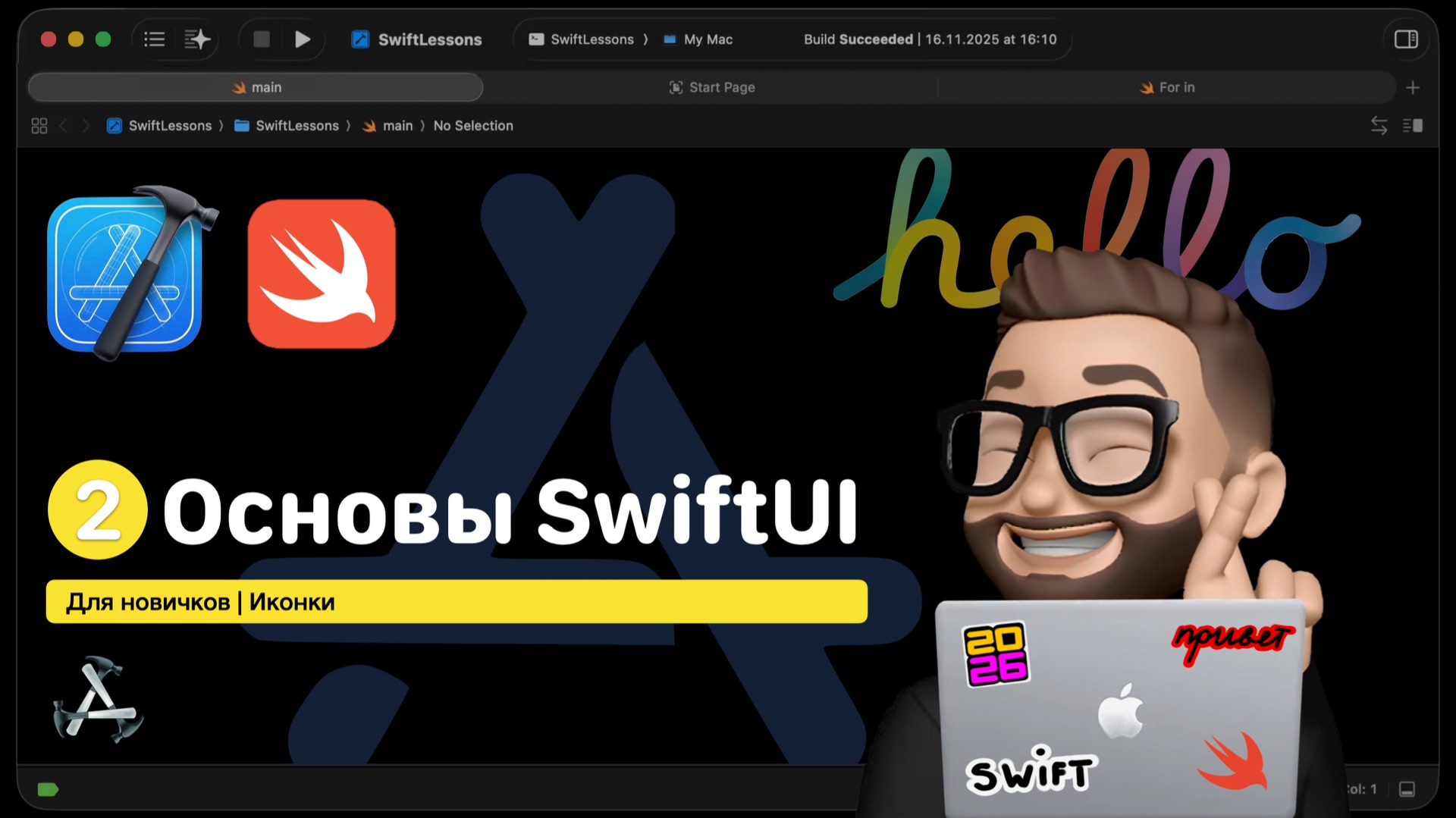Click the back navigation chevron in the jump bar
This screenshot has height=818, width=1456.
64,125
